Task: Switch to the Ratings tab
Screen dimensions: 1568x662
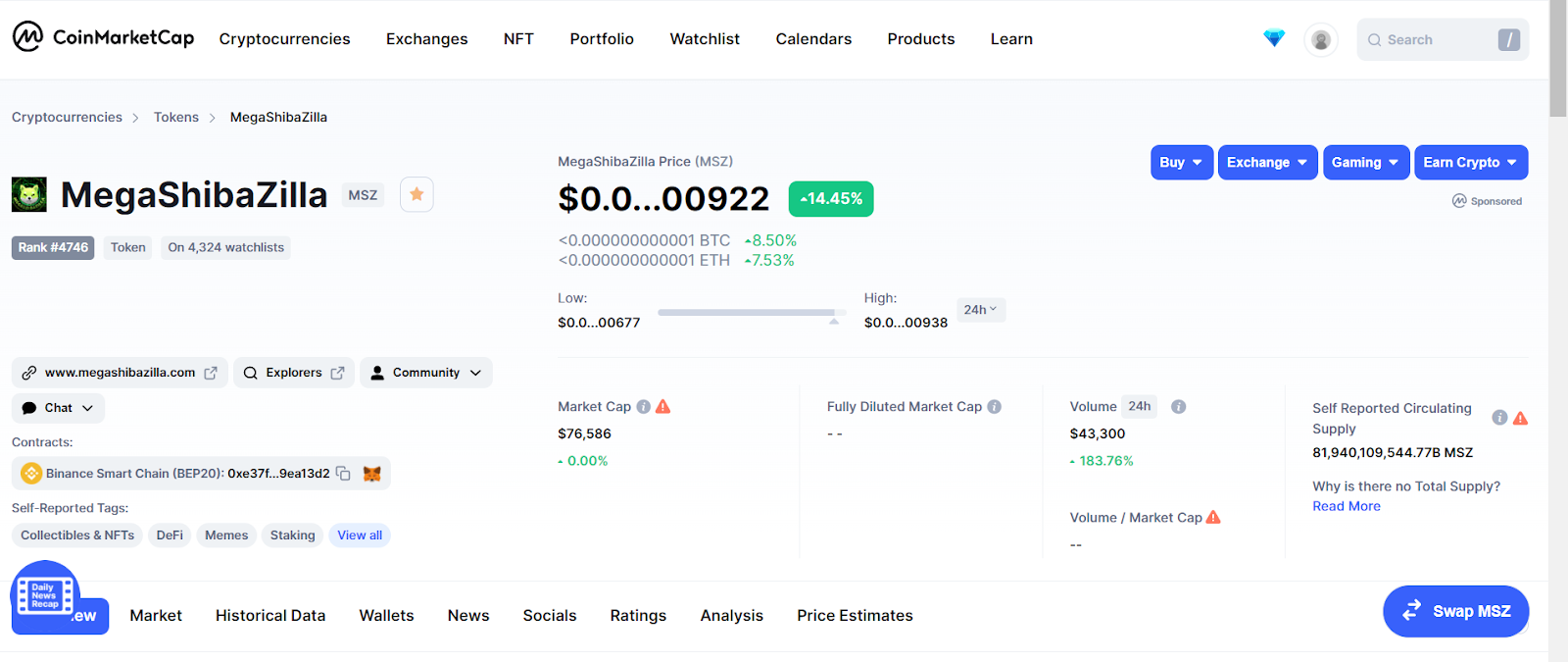Action: pos(638,616)
